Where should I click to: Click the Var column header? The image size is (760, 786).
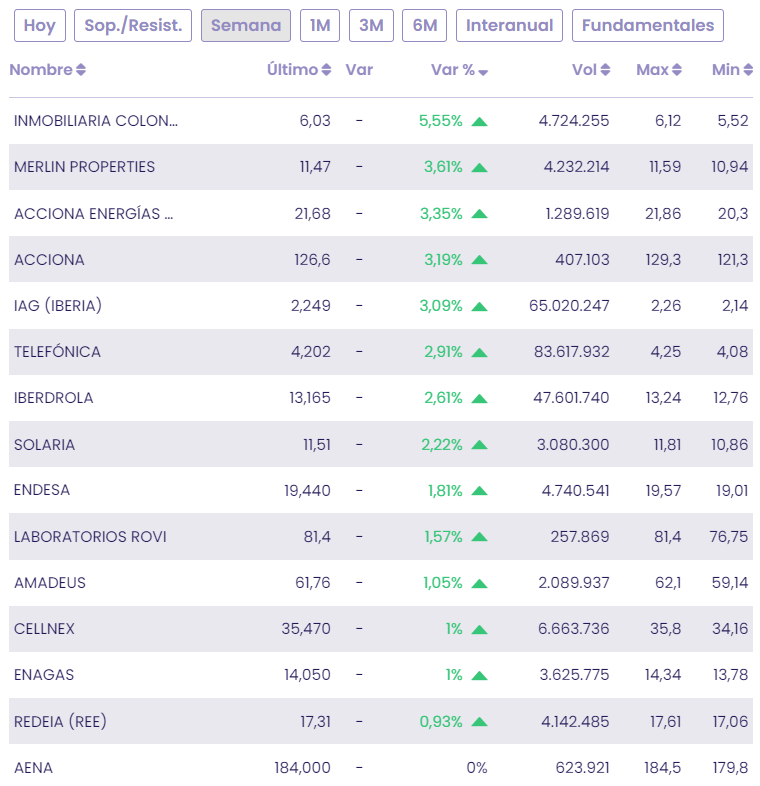(x=359, y=70)
